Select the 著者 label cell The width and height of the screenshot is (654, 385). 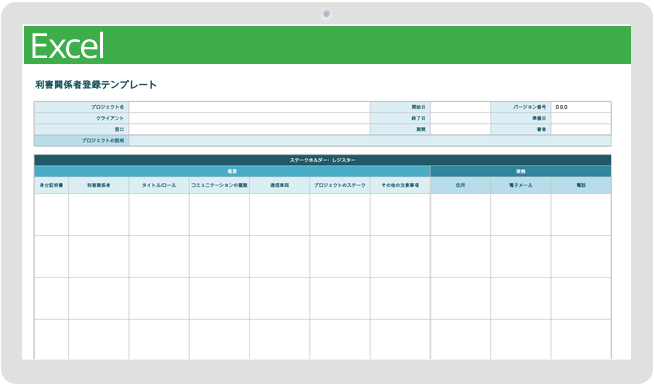point(521,130)
